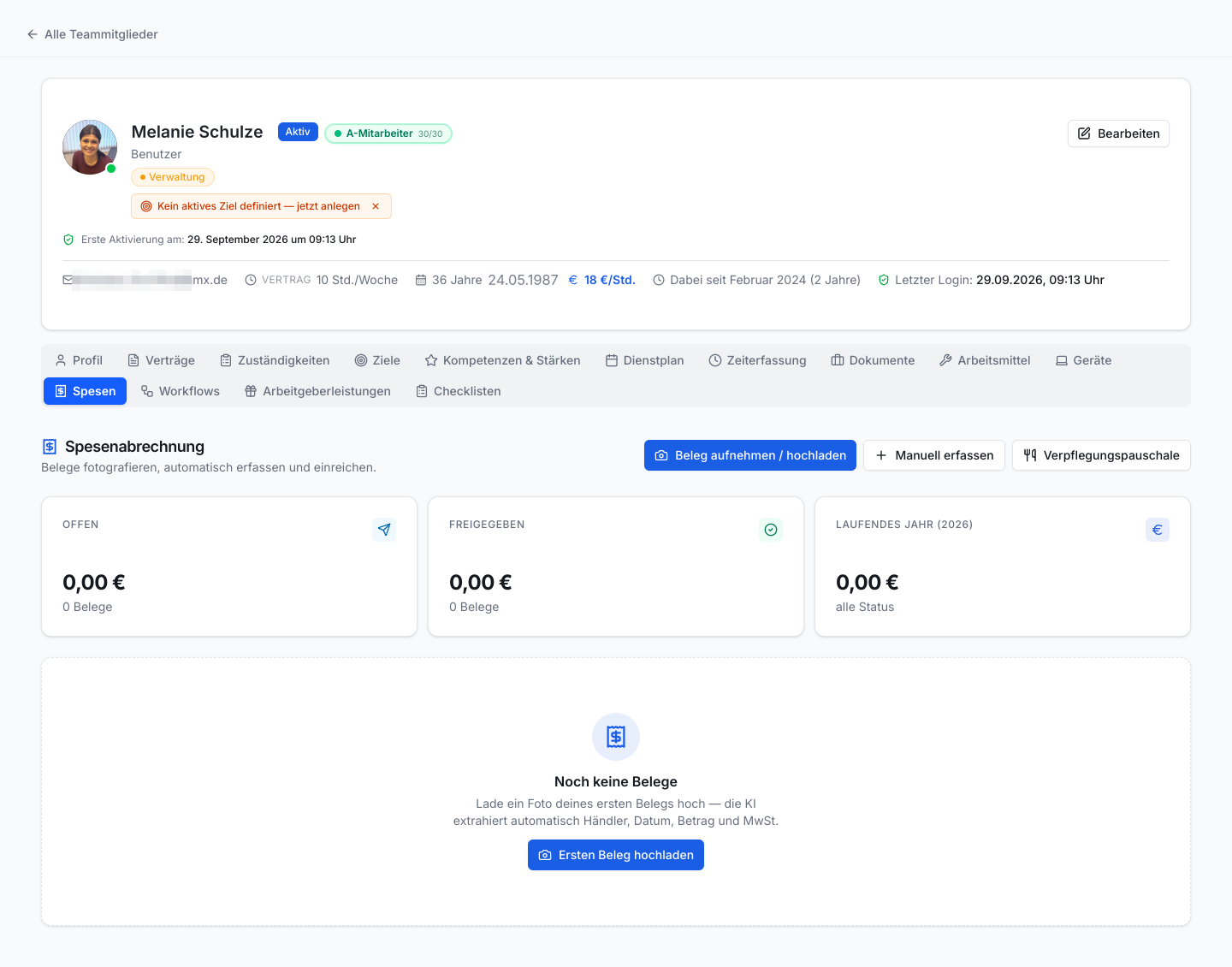Open the Arbeitgeberleistungen tab
Screen dimensions: 1232x967
[317, 391]
